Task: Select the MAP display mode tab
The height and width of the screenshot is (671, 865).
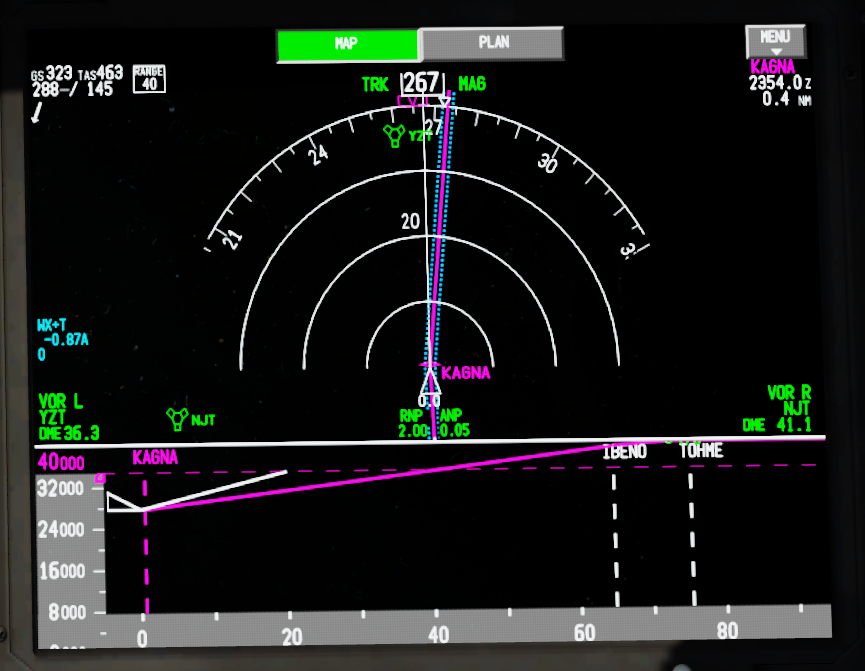Action: point(348,44)
